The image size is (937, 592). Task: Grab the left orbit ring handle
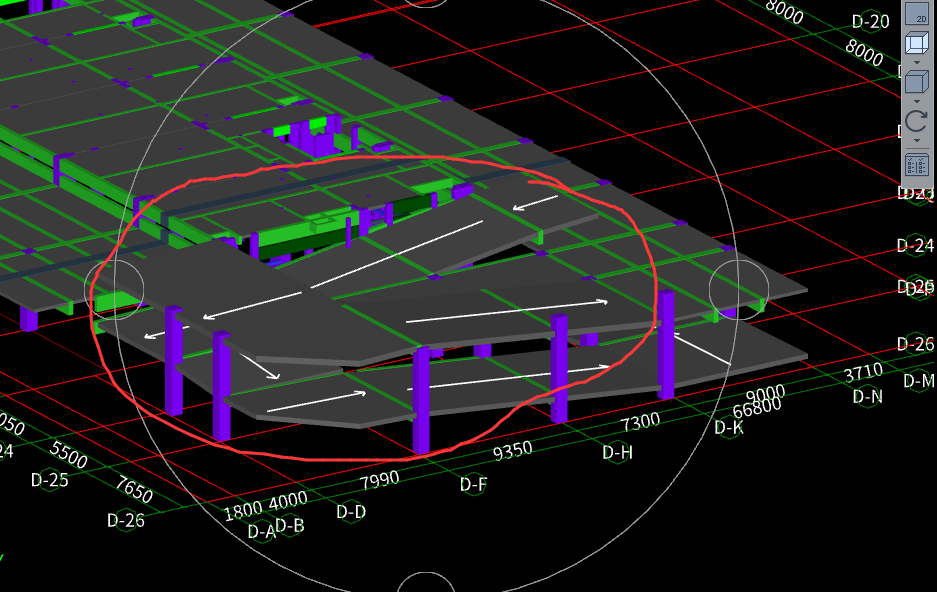(x=114, y=290)
